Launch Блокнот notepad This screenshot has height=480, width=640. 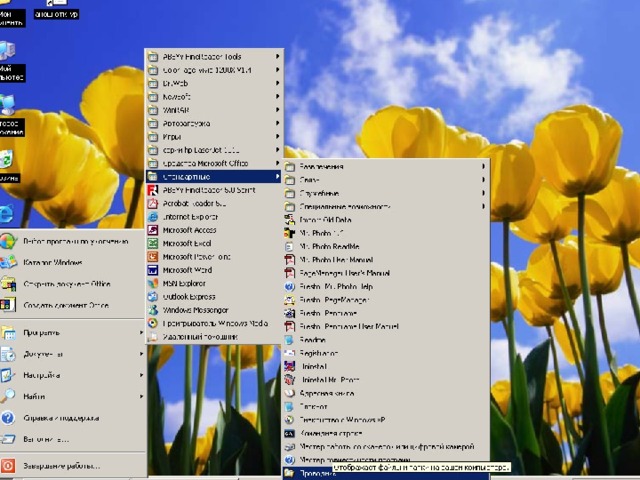coord(386,407)
